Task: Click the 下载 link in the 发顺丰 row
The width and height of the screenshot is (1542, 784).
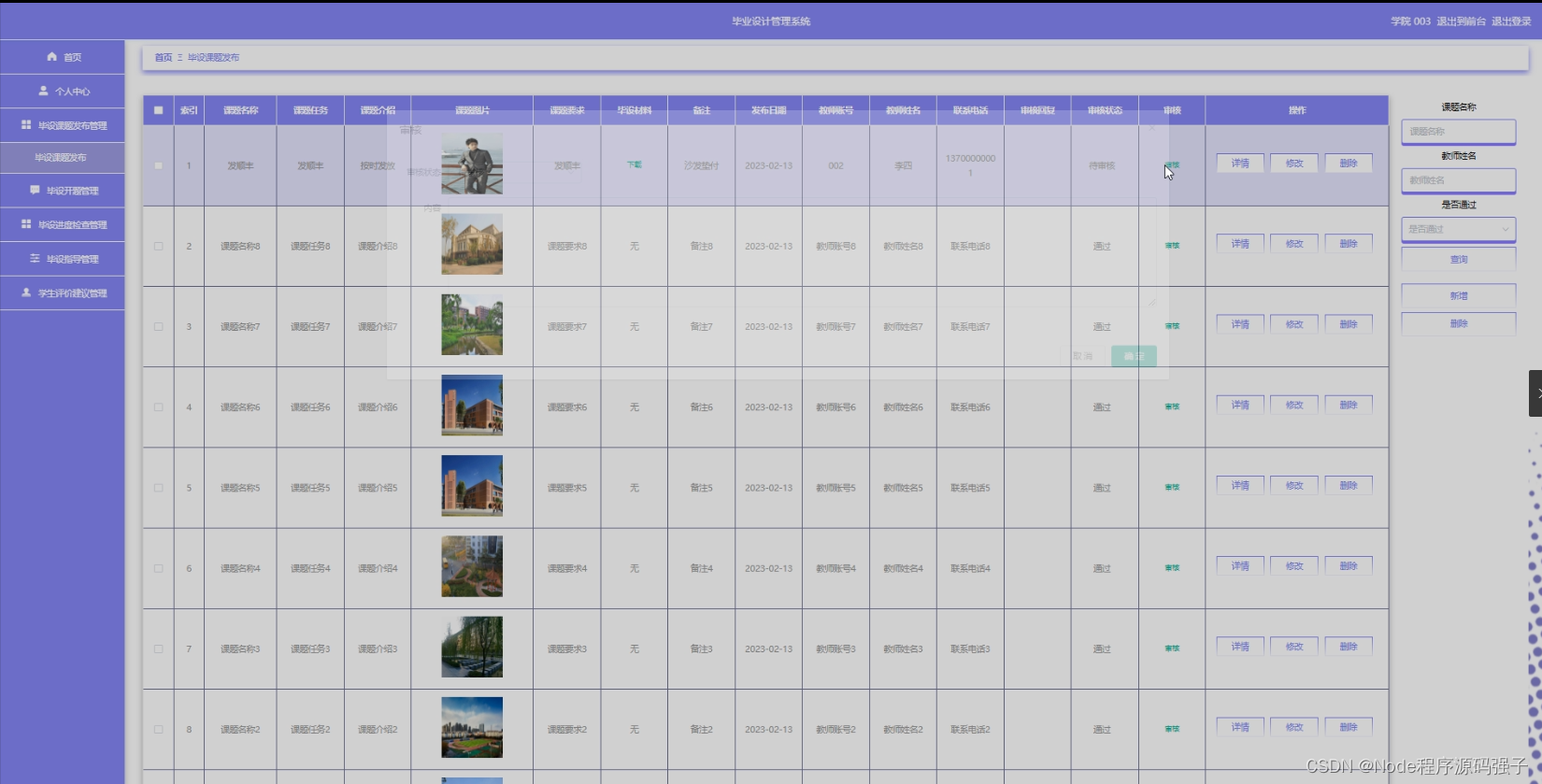Action: 635,164
